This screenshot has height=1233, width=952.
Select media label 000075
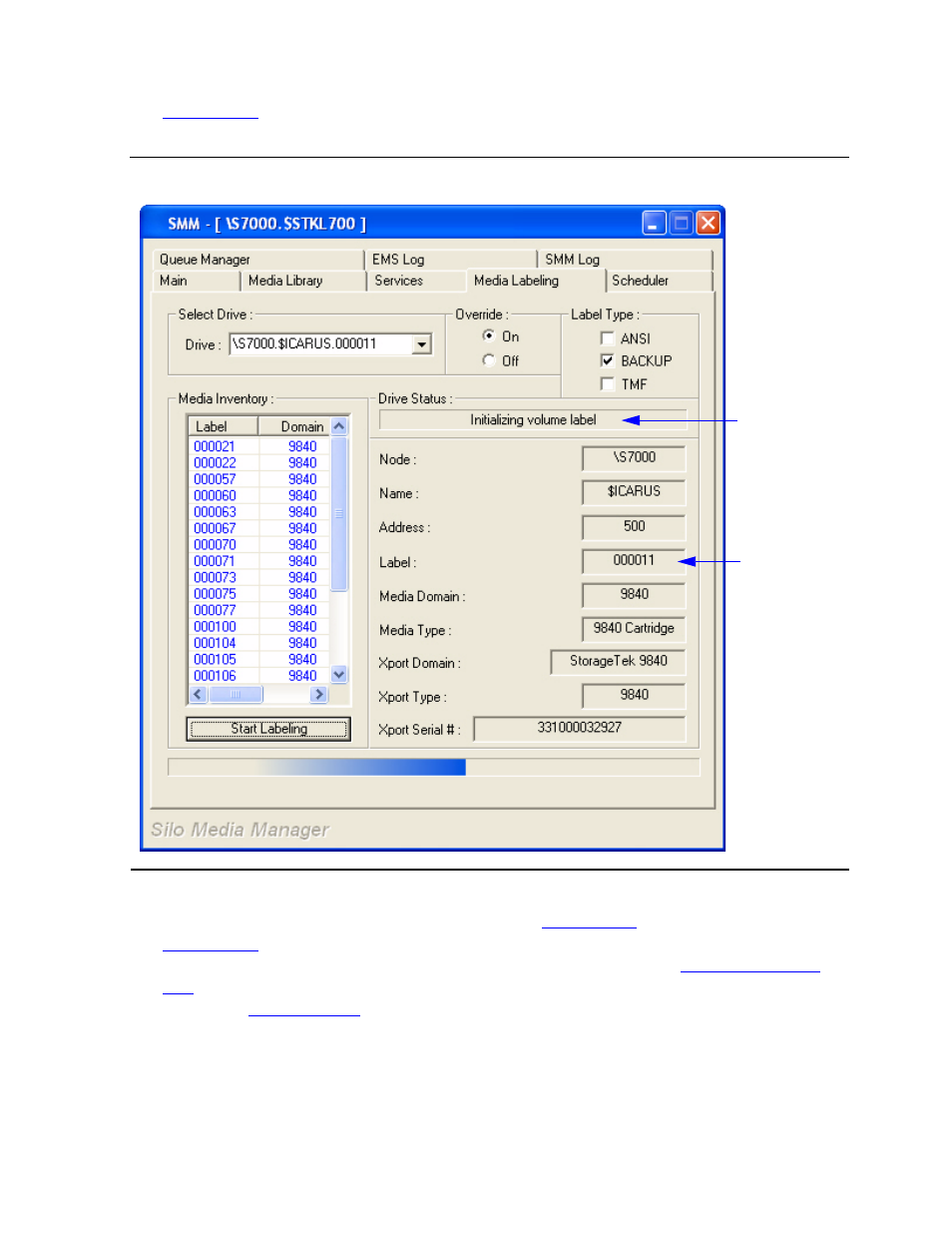215,594
